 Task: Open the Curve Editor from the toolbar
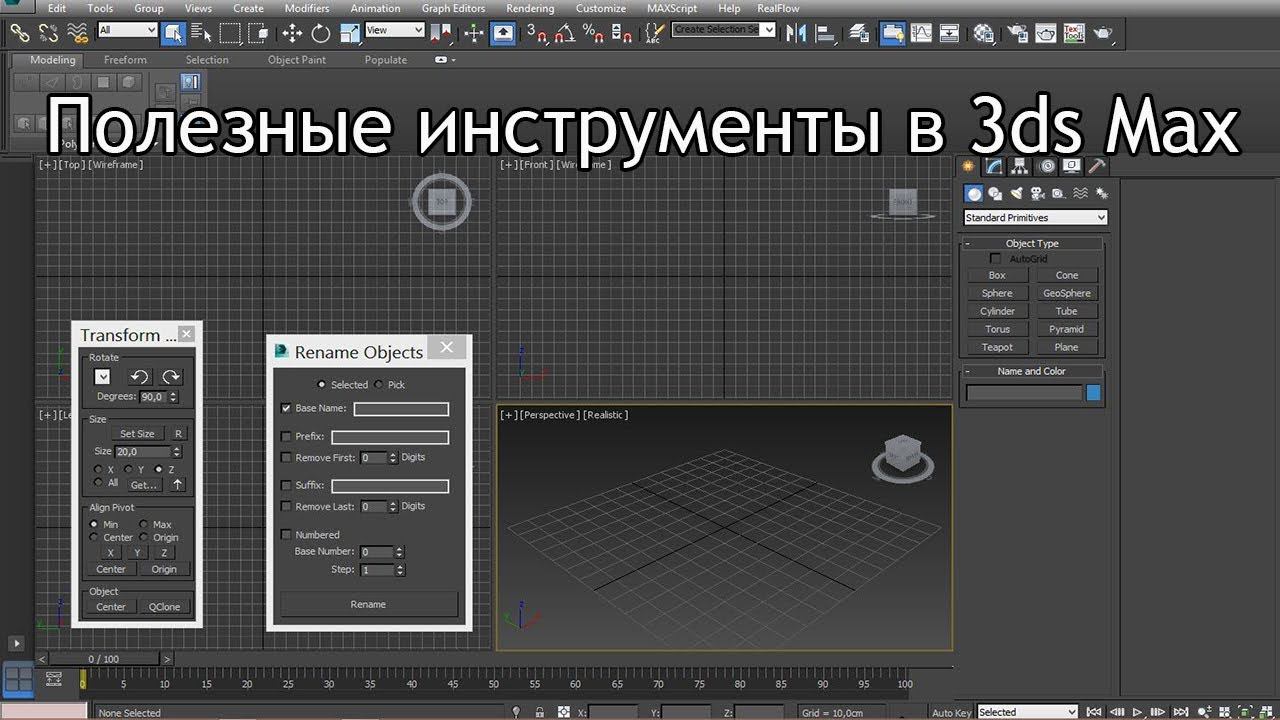coord(921,33)
